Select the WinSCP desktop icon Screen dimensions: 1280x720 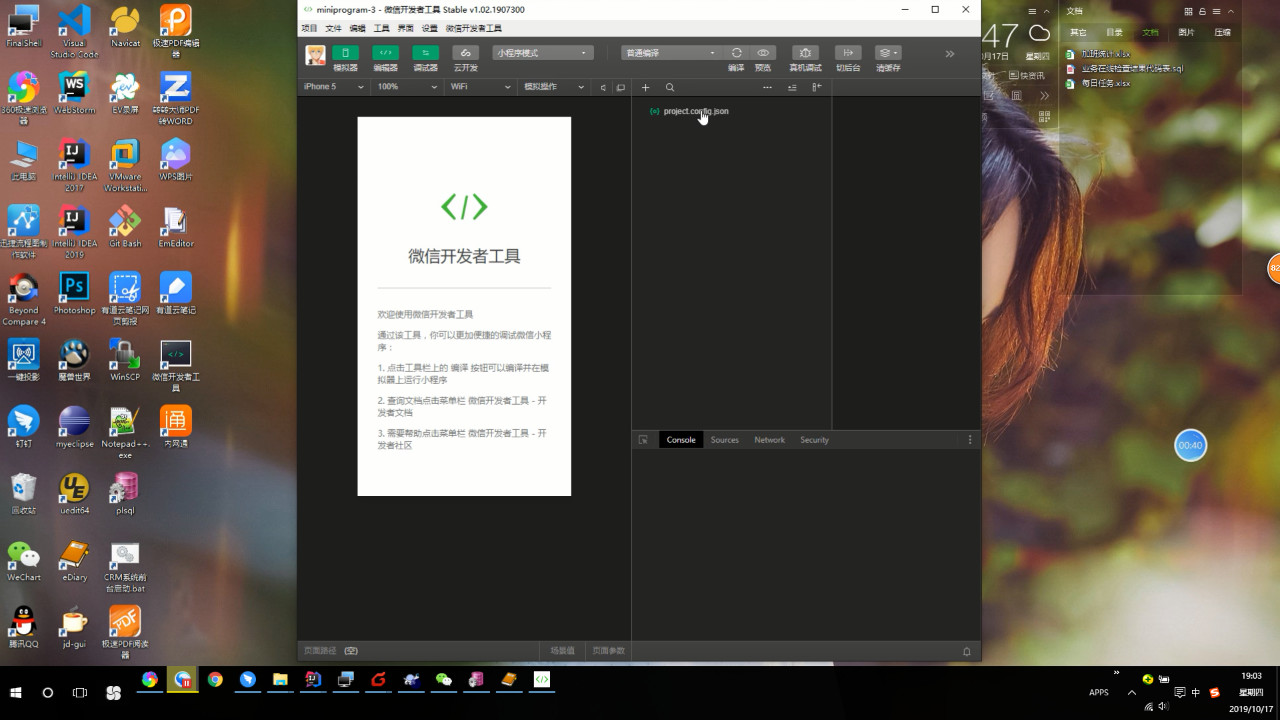pyautogui.click(x=125, y=361)
